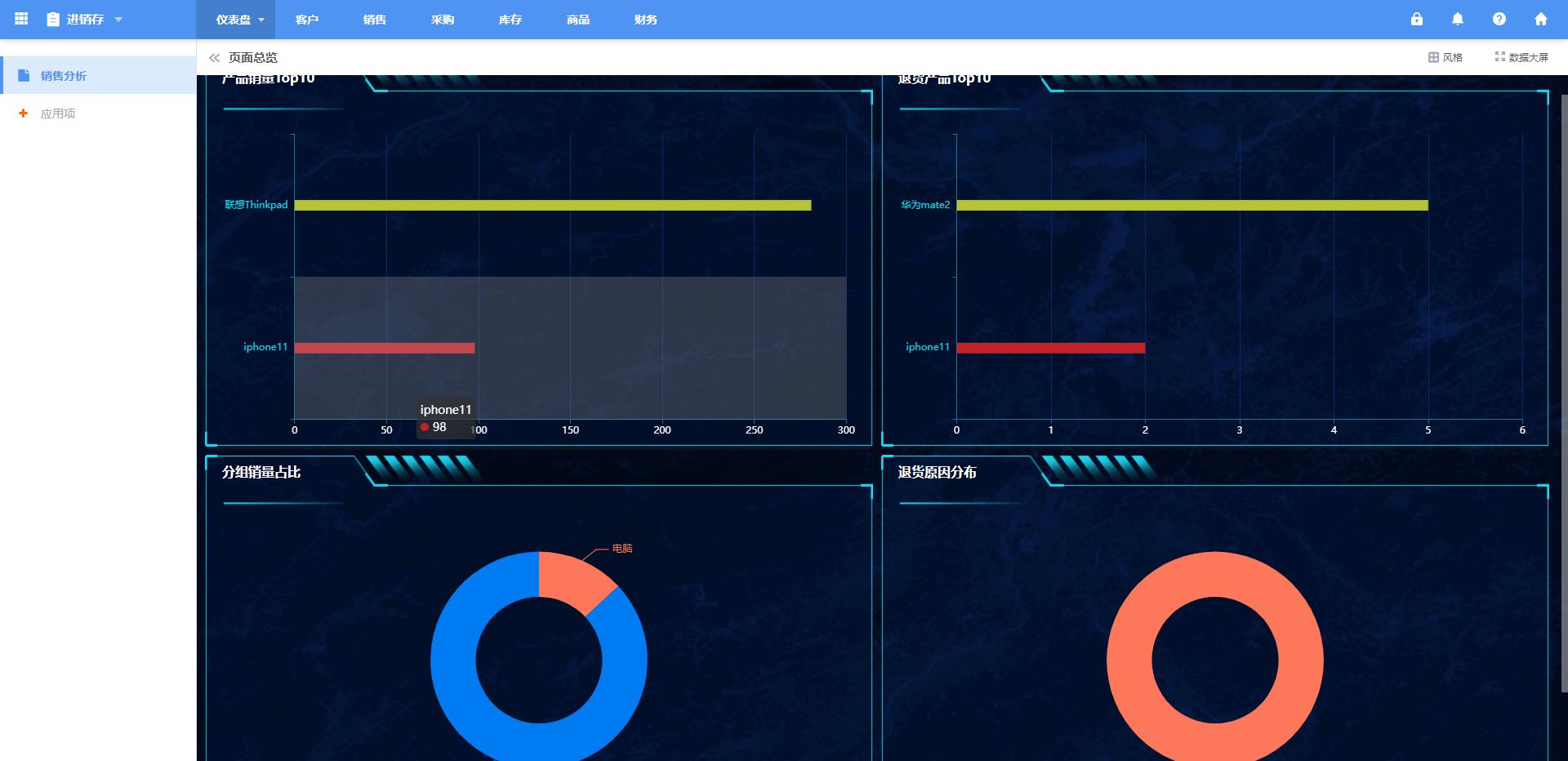Click the yellow 联想Thinkpad sales bar

coord(552,205)
